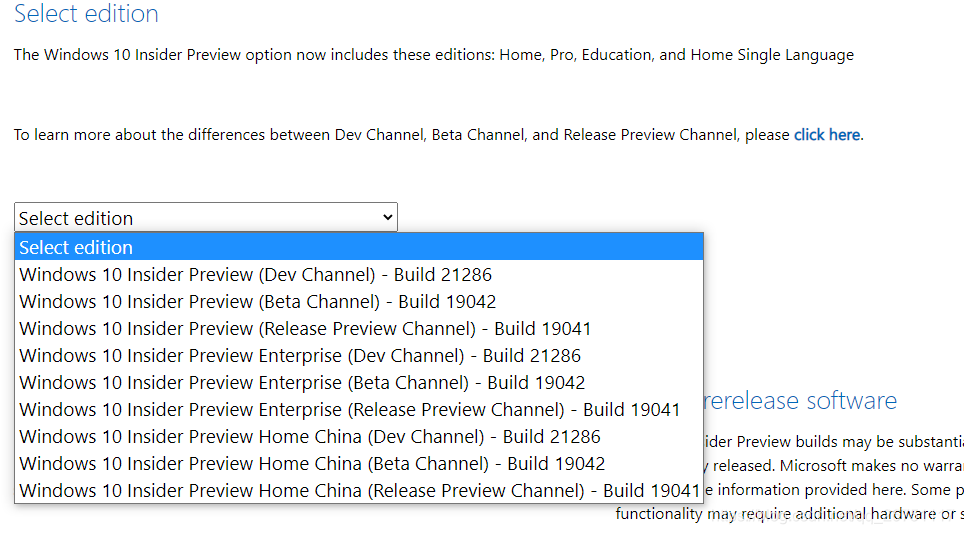This screenshot has width=964, height=534.
Task: Select Insider Preview (Release Preview Channel) Build 19041
Action: [x=359, y=328]
